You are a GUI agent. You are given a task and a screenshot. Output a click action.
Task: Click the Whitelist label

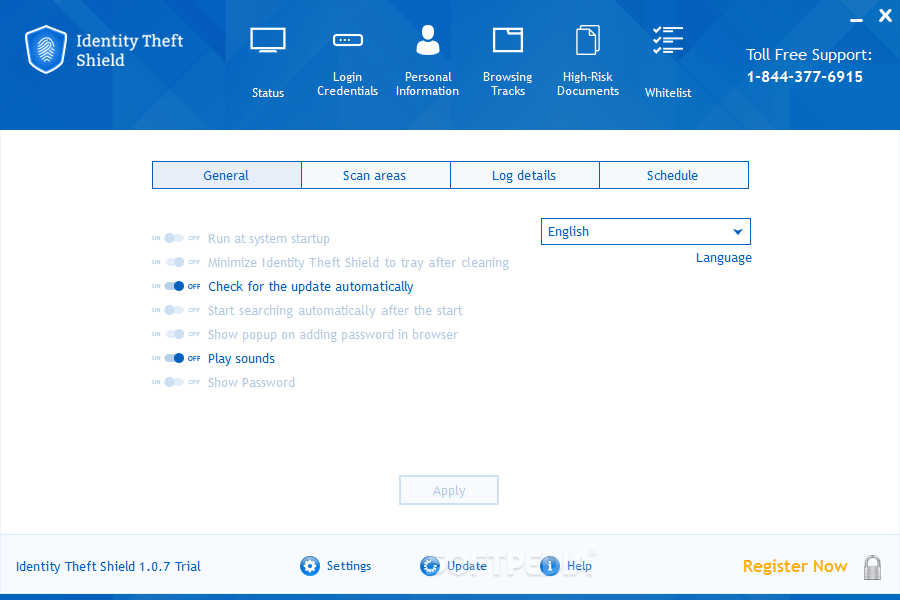[x=668, y=93]
